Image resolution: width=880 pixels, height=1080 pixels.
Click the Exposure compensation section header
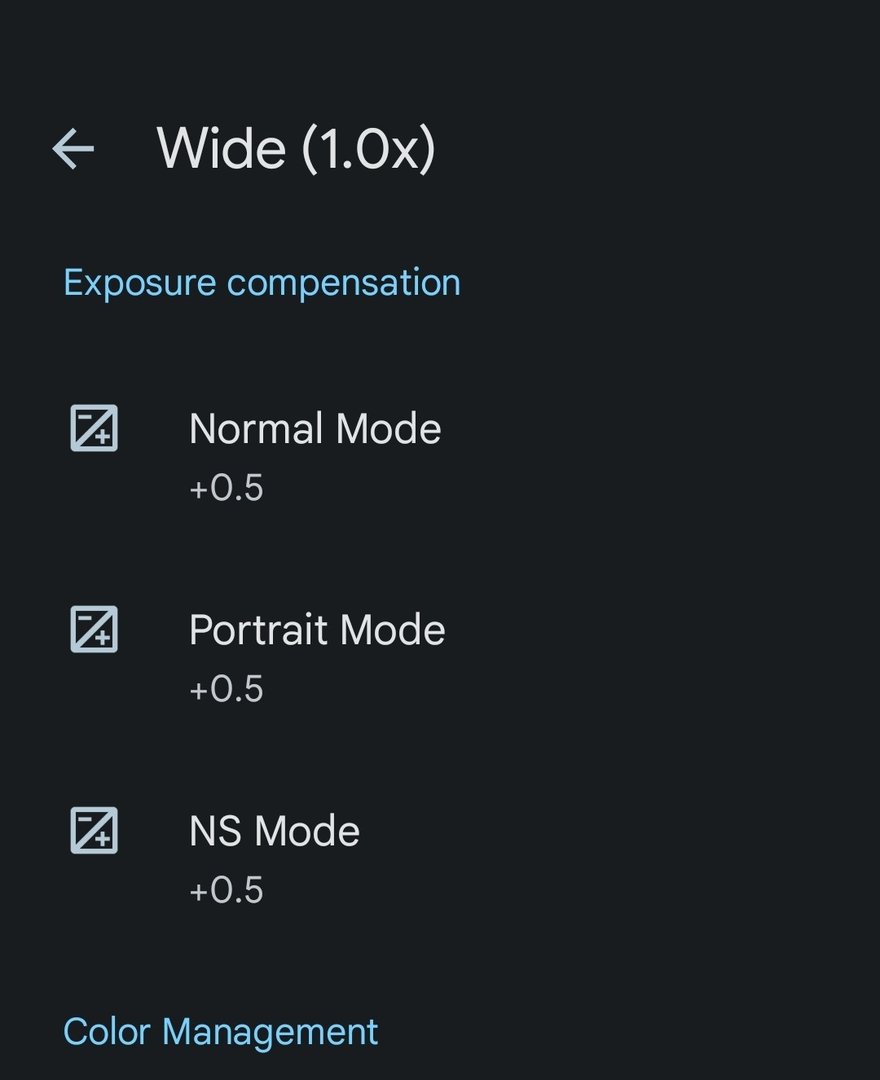262,283
